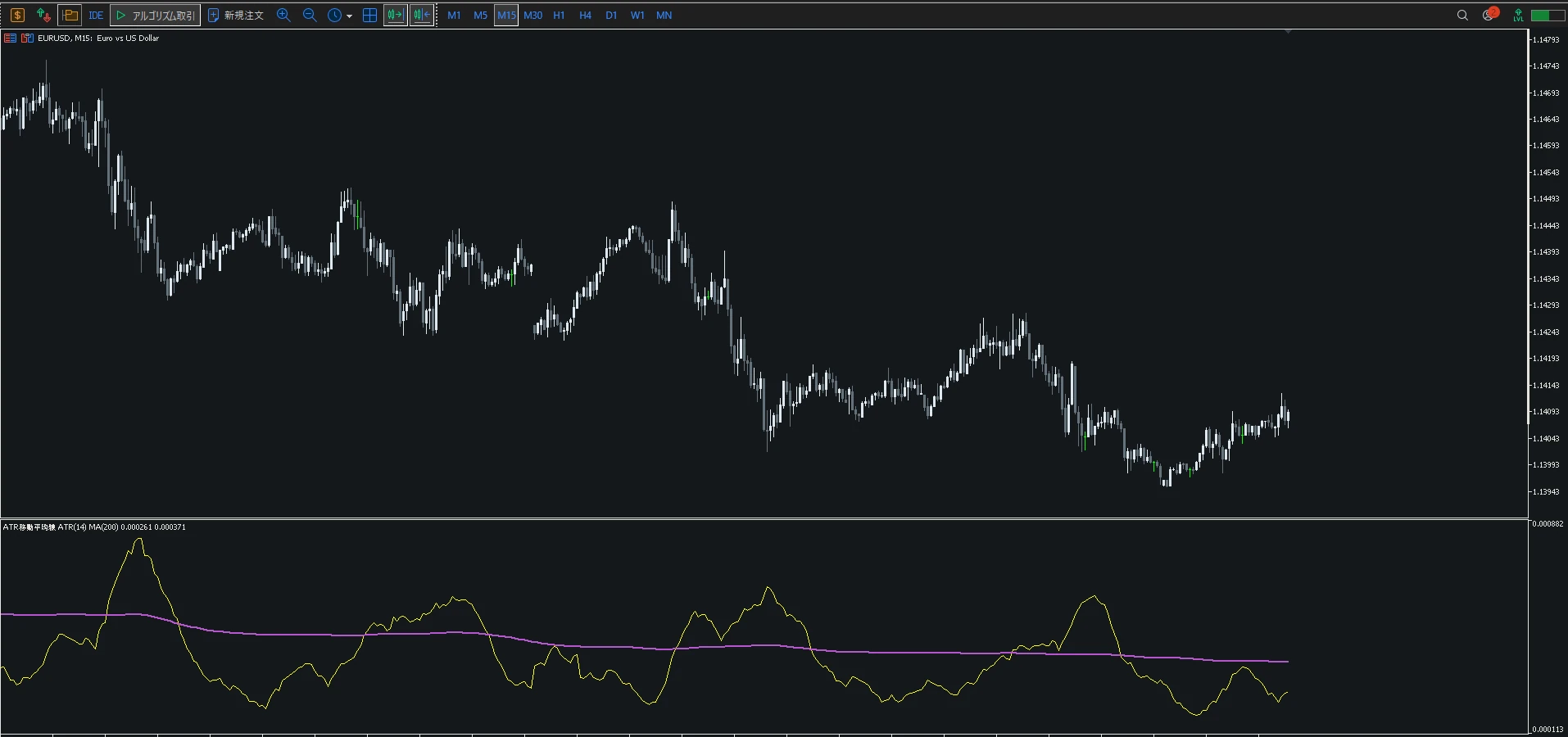Screen dimensions: 1568x737
Task: Click the chart shift marker triangle
Action: pyautogui.click(x=1288, y=31)
